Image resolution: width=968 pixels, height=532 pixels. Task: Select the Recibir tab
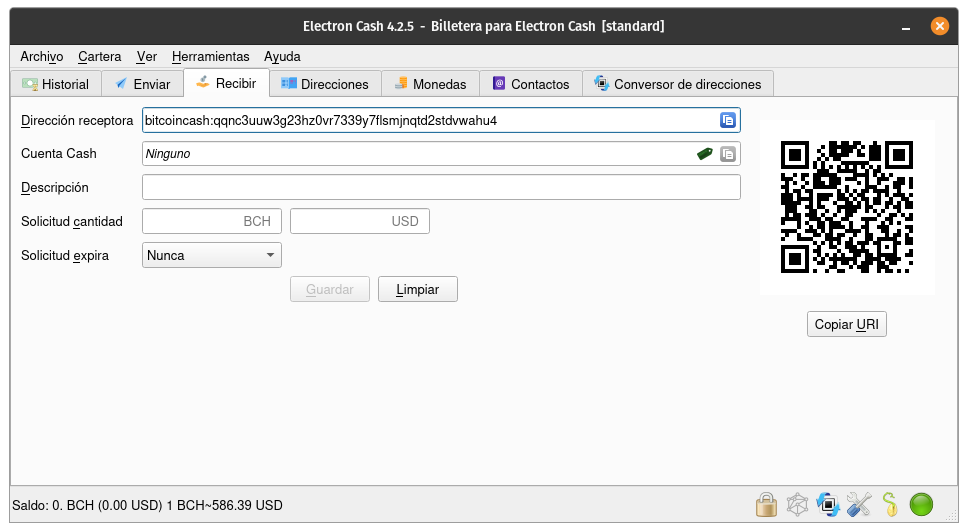pos(226,83)
